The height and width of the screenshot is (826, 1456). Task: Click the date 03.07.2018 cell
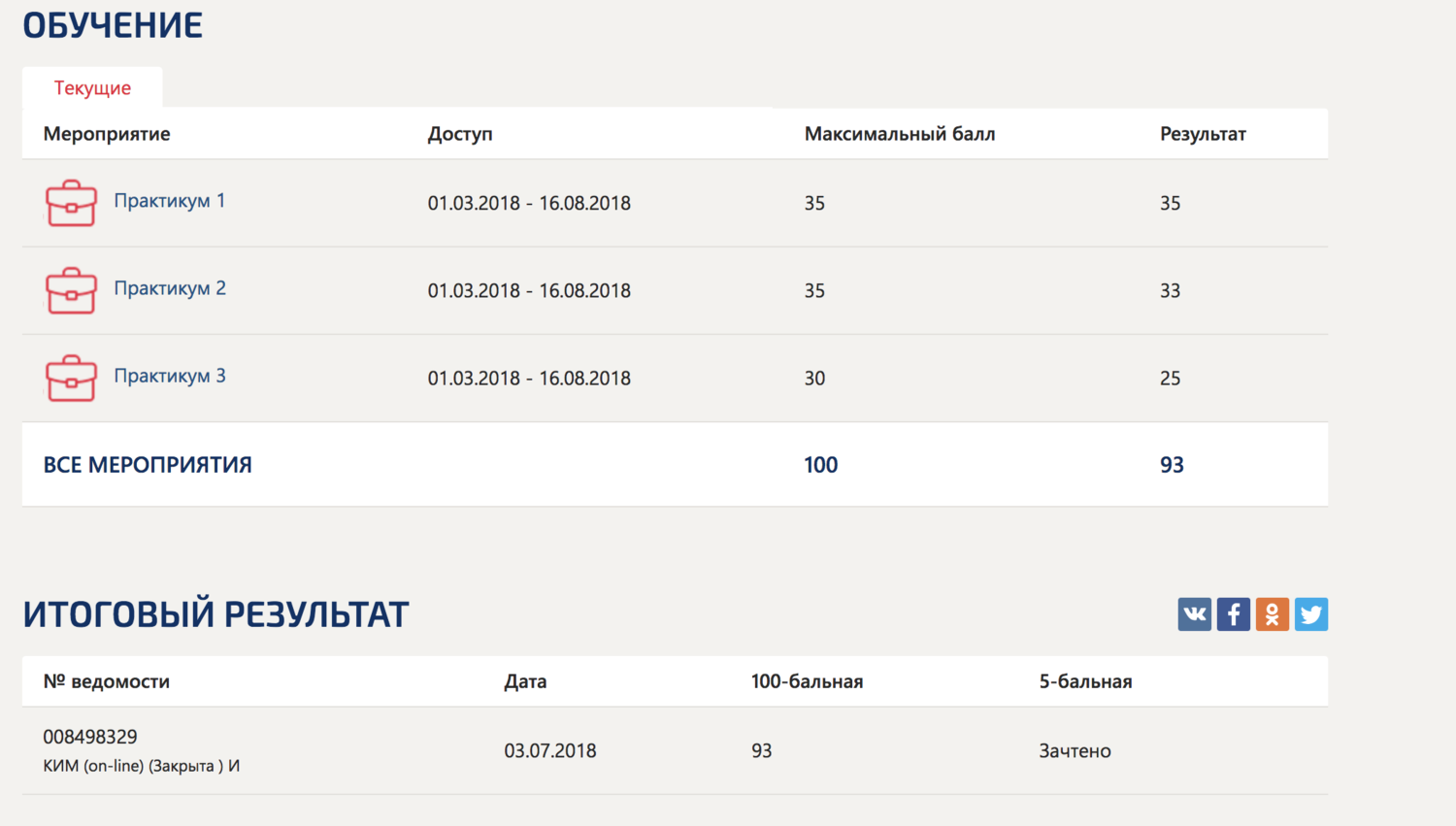[x=549, y=750]
